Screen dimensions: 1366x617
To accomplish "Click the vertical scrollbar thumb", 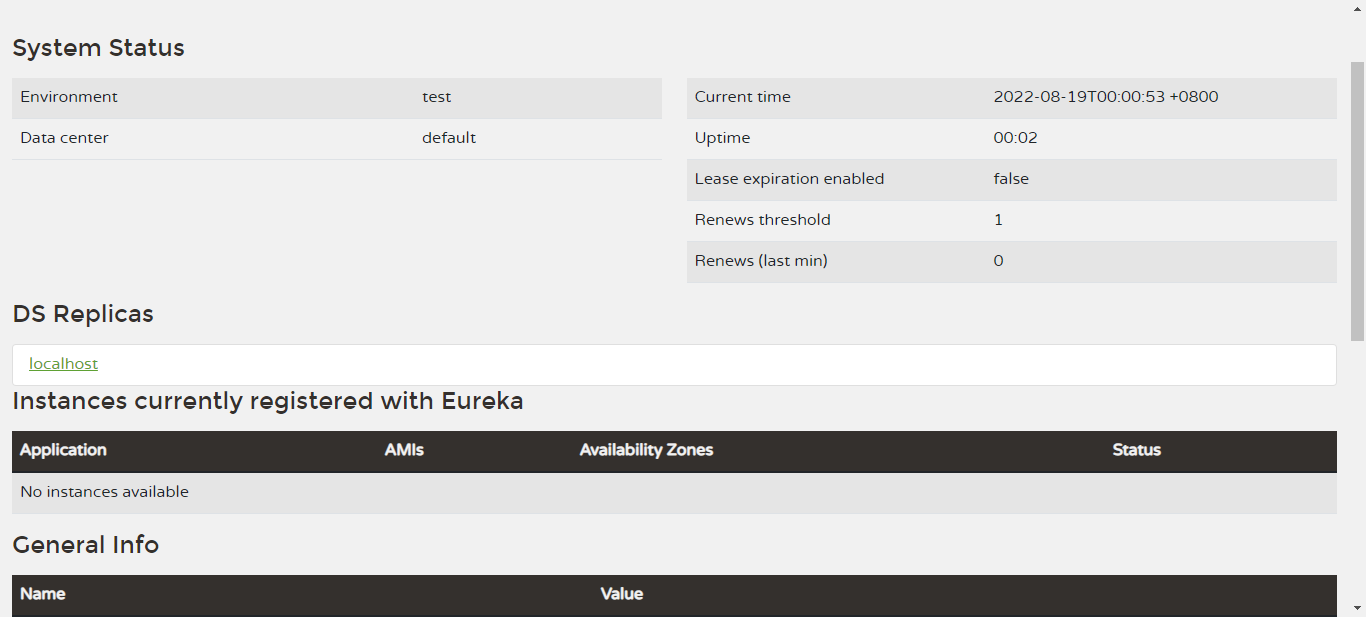I will (x=1357, y=200).
